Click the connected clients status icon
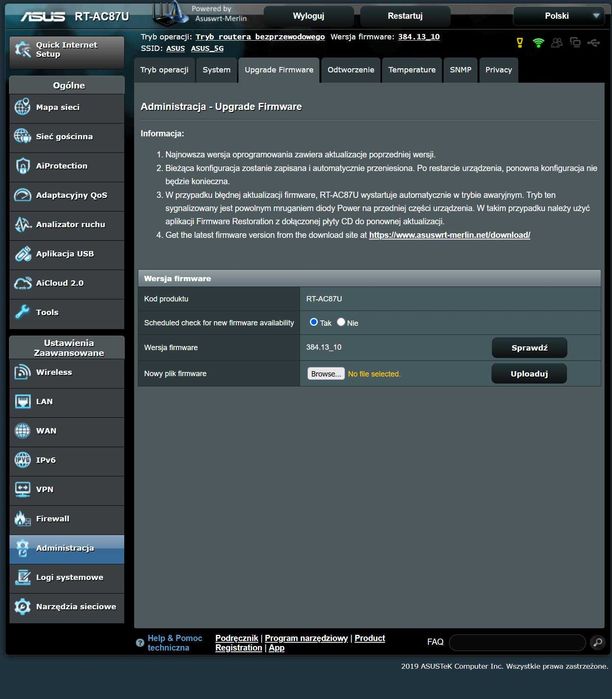This screenshot has width=612, height=699. [557, 42]
